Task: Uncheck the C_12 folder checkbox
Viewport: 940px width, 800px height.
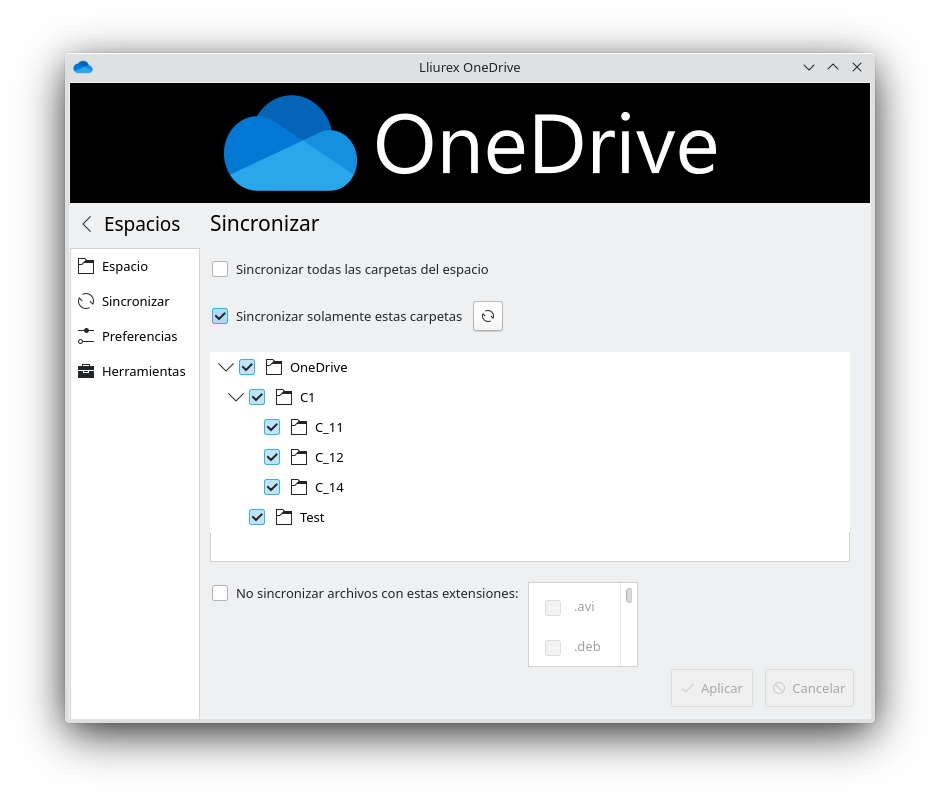Action: coord(272,458)
